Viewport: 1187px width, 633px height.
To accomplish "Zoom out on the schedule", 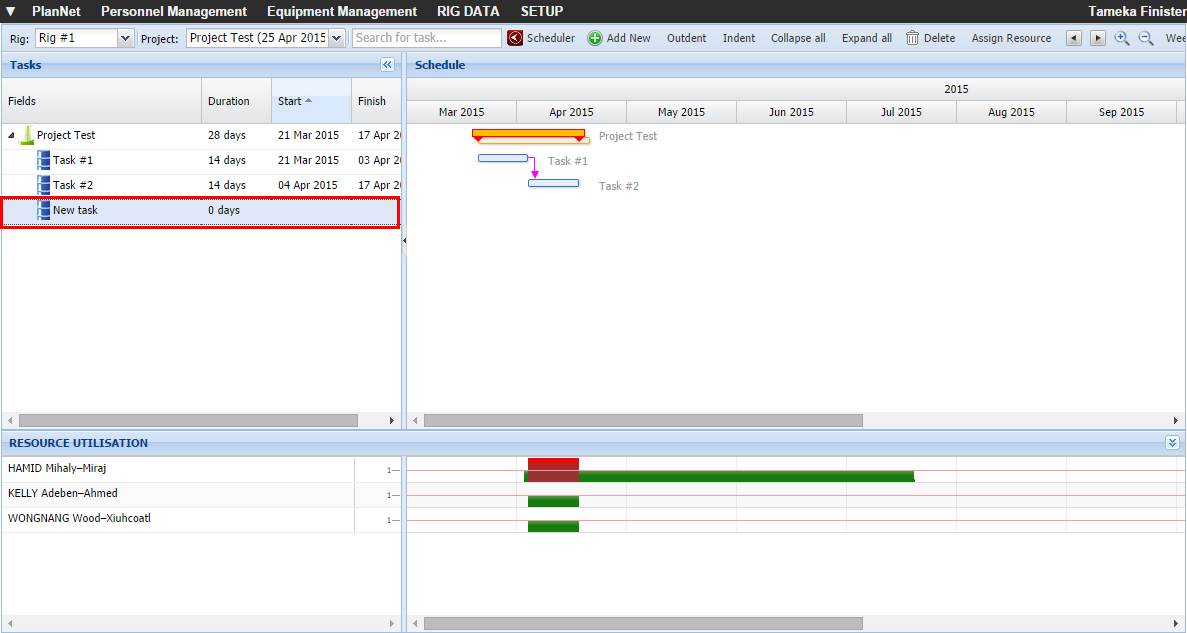I will [1146, 38].
